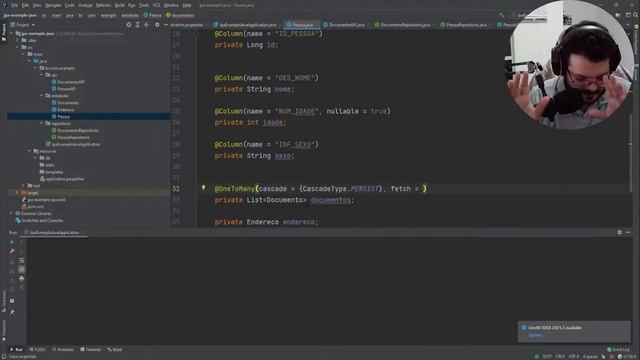Toggle the Project tool window side tab

[x=4, y=32]
